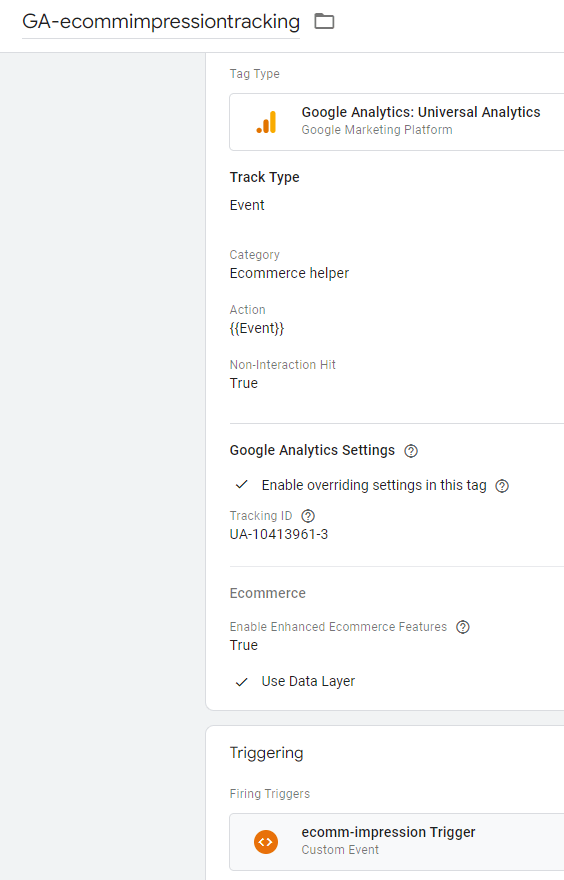Click help icon for Enhanced Ecommerce Features
The height and width of the screenshot is (880, 564).
coord(463,627)
